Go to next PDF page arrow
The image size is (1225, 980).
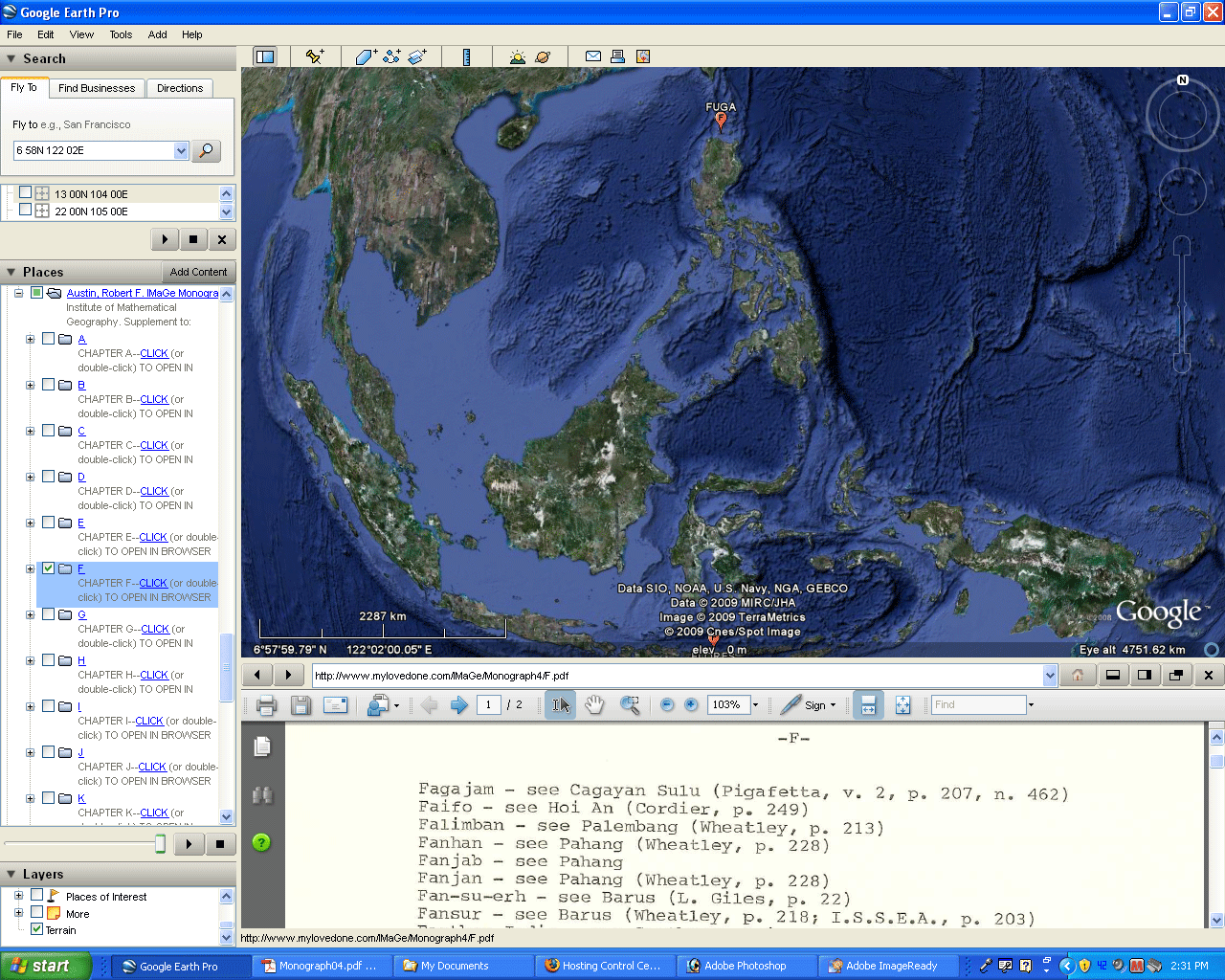pos(459,705)
